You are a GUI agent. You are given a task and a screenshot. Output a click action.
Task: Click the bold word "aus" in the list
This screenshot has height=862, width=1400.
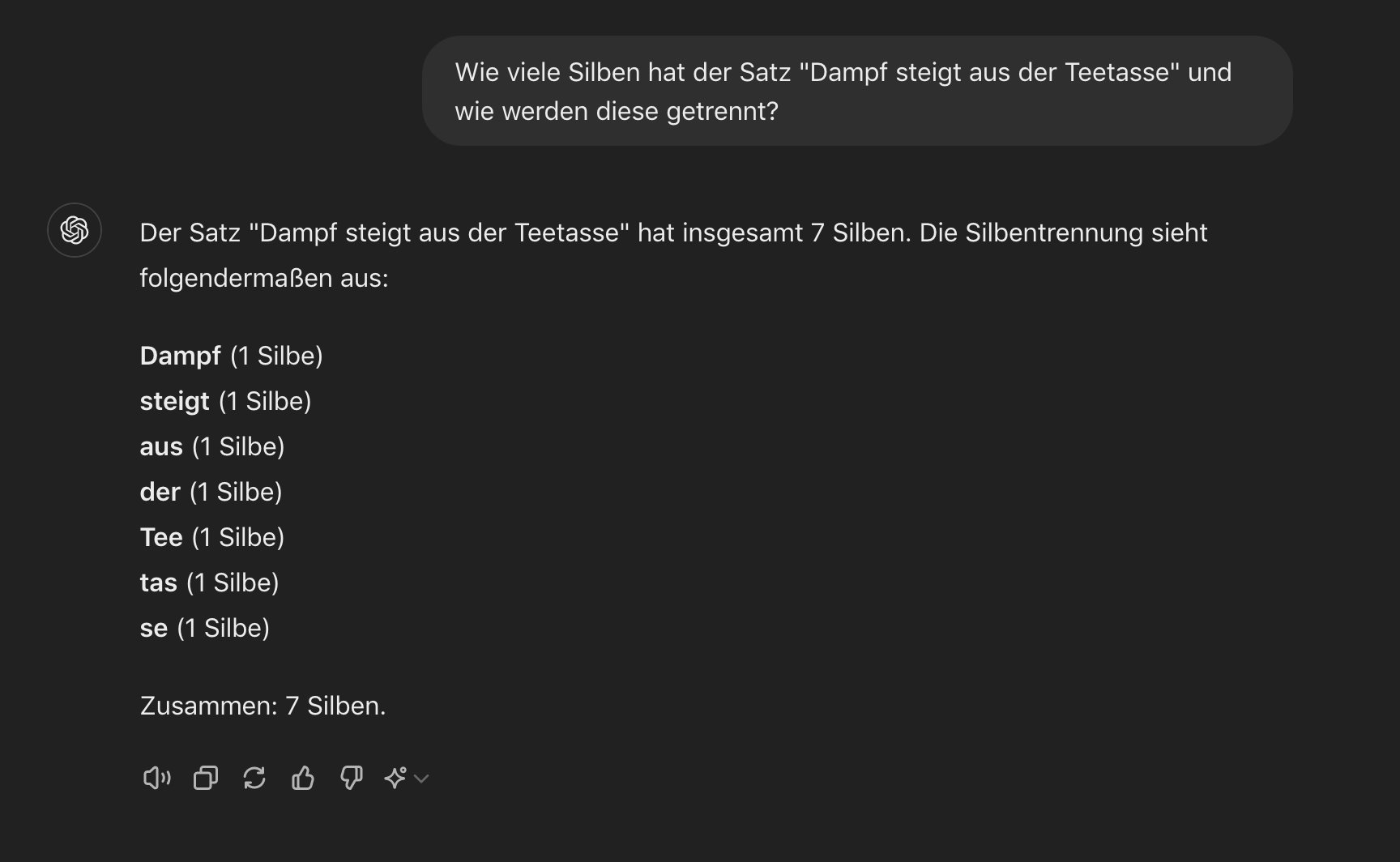point(161,446)
